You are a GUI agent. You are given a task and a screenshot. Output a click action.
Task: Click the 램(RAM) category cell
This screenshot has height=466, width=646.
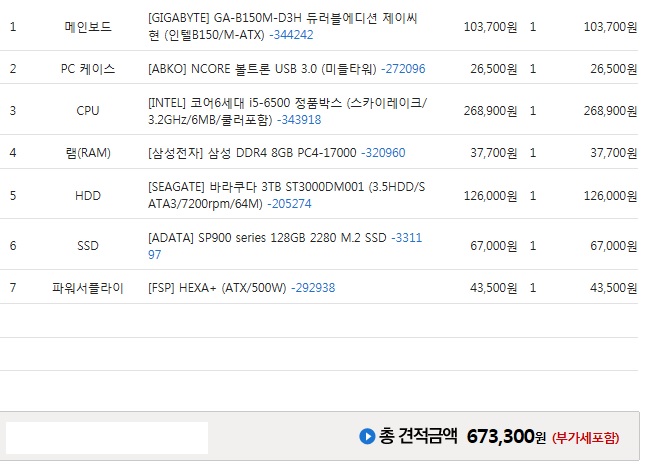point(88,153)
